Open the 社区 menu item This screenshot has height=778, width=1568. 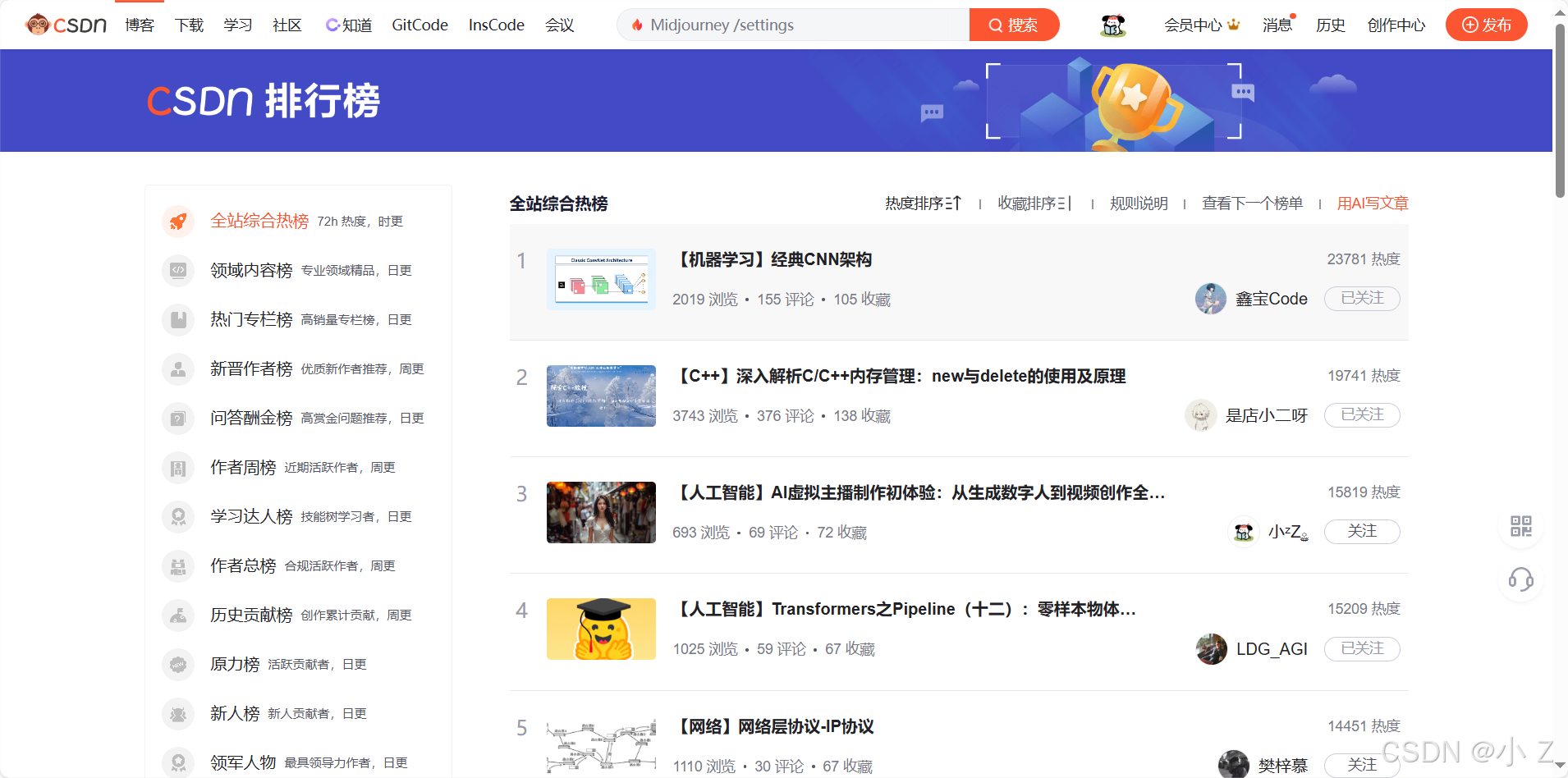point(286,25)
